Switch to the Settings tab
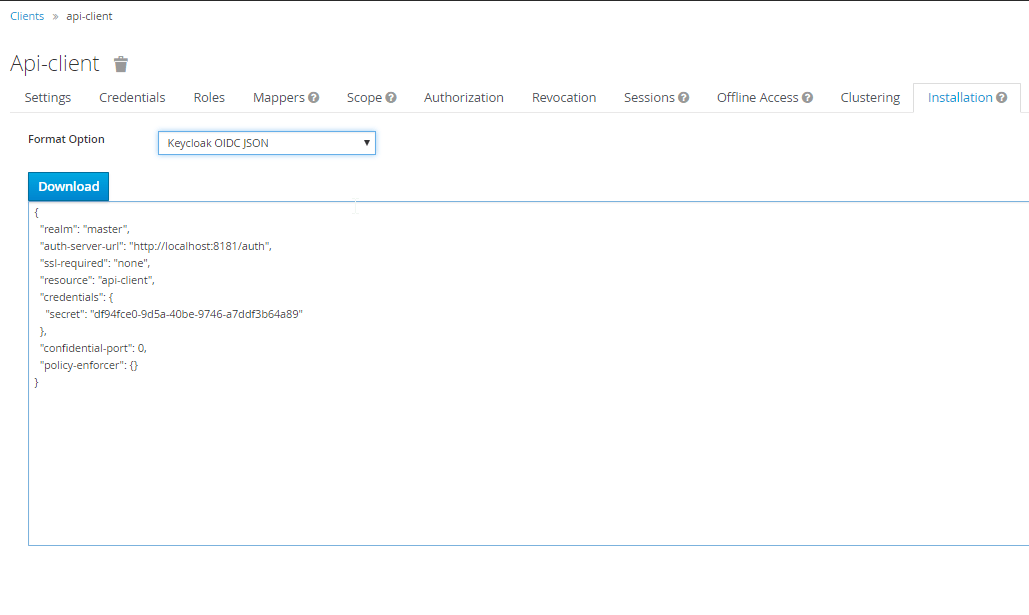The height and width of the screenshot is (615, 1029). [48, 98]
